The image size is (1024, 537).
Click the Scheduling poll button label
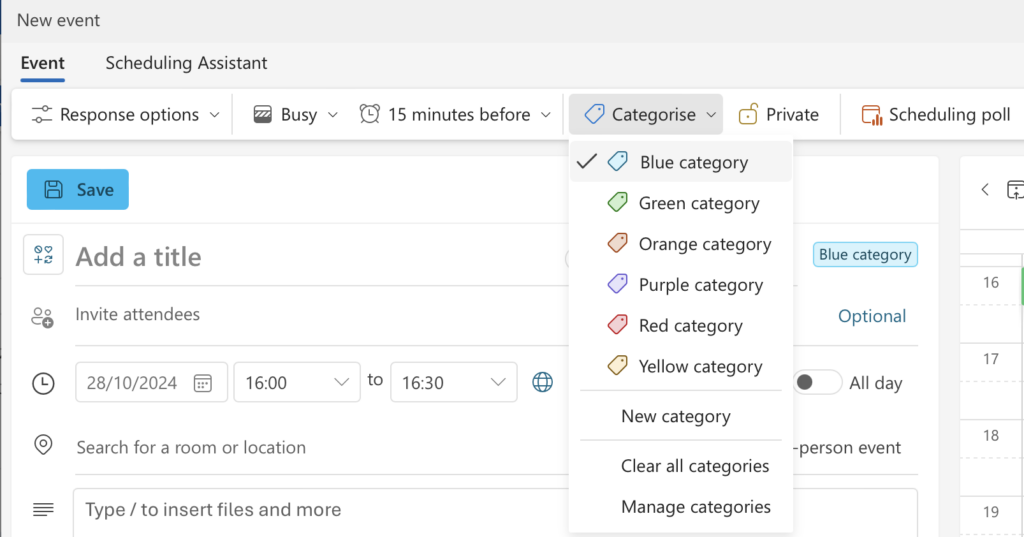tap(950, 114)
